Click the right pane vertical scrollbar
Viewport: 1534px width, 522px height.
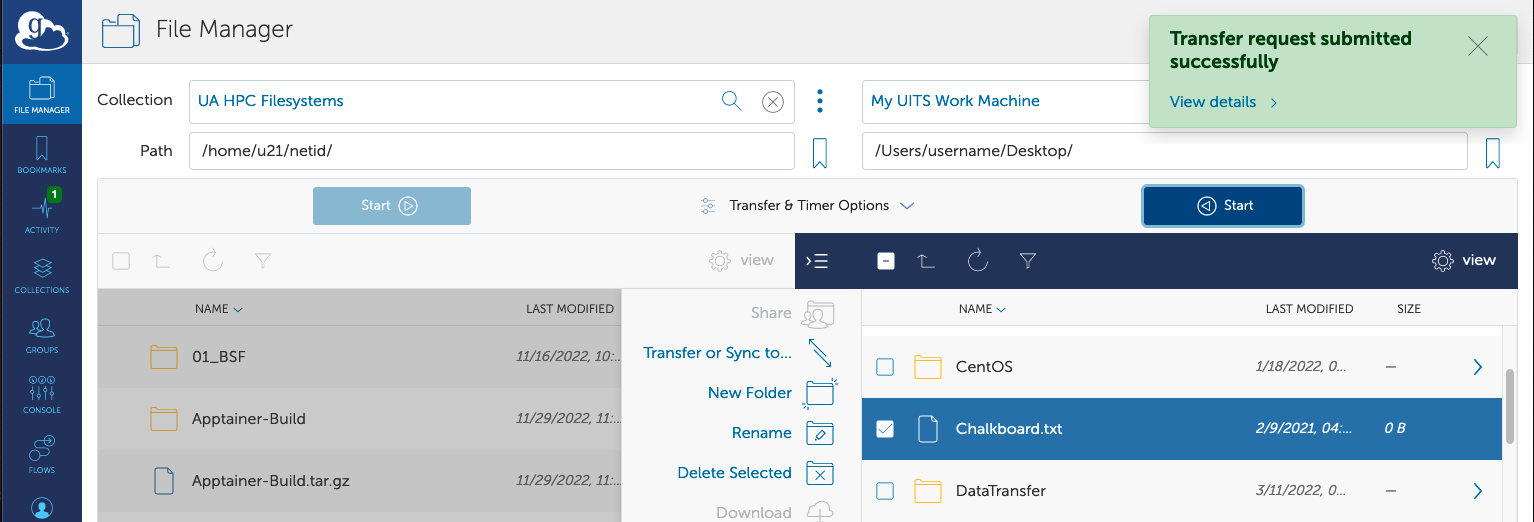click(1510, 407)
